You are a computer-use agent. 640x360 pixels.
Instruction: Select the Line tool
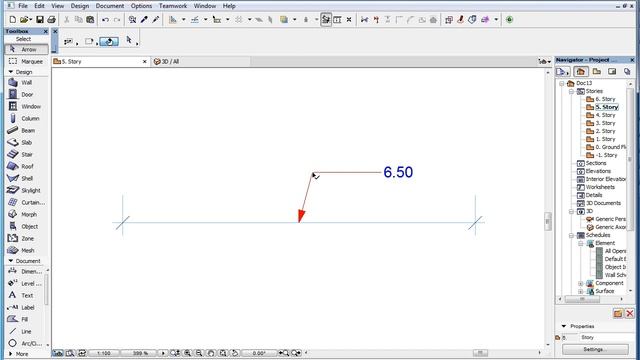pyautogui.click(x=25, y=331)
